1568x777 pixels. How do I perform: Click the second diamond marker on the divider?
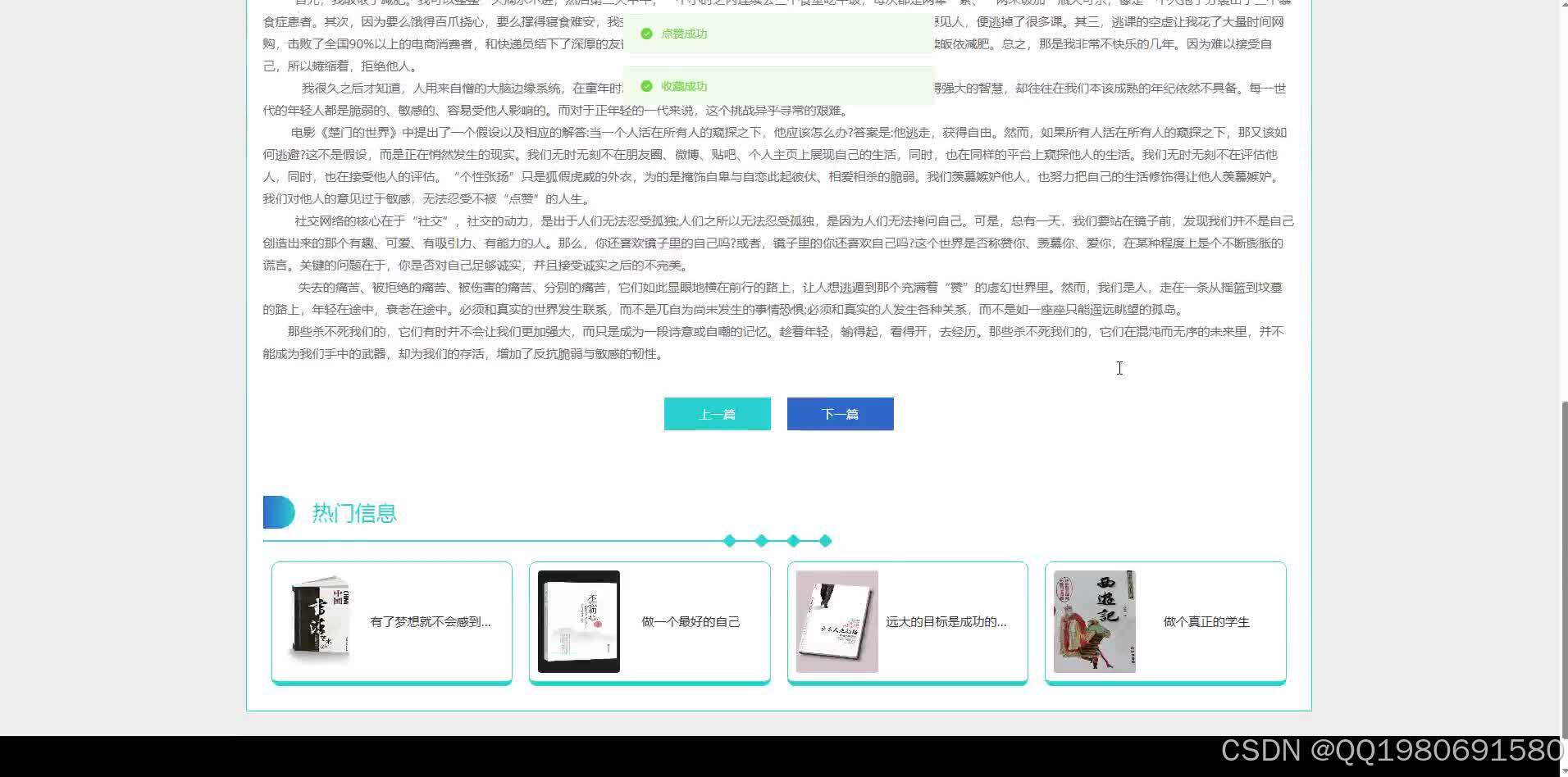(x=761, y=540)
